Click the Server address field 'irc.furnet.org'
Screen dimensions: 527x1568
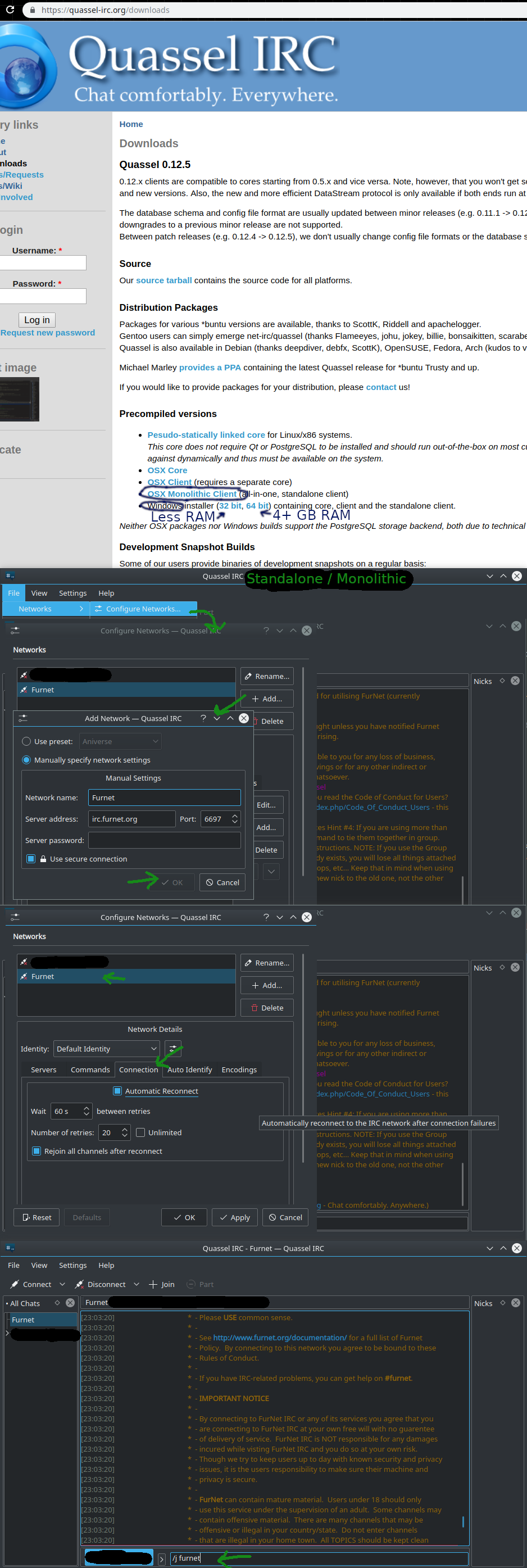tap(132, 819)
